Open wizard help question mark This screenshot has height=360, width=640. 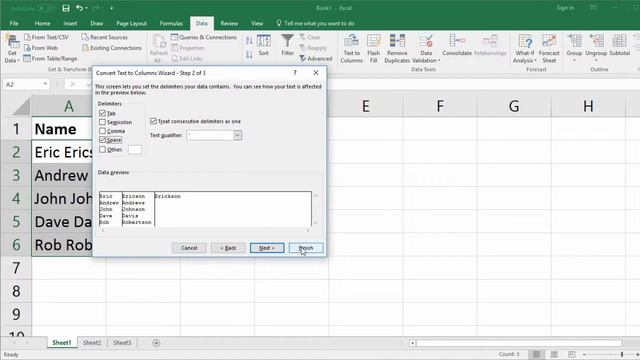[x=295, y=73]
